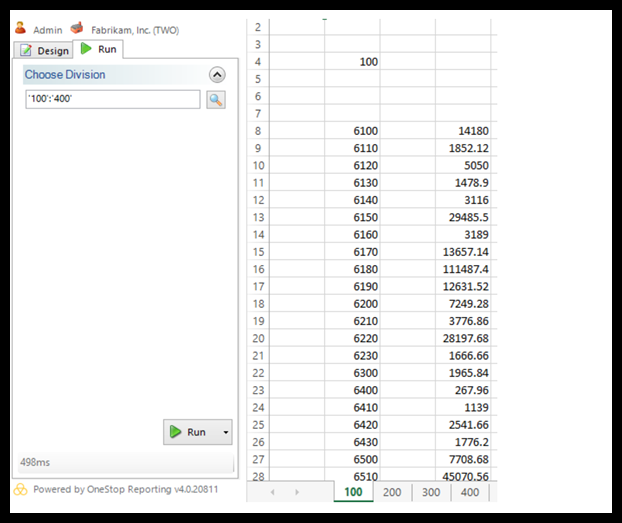Screen dimensions: 622x523
Task: Activate worksheet tab 100
Action: coord(353,492)
